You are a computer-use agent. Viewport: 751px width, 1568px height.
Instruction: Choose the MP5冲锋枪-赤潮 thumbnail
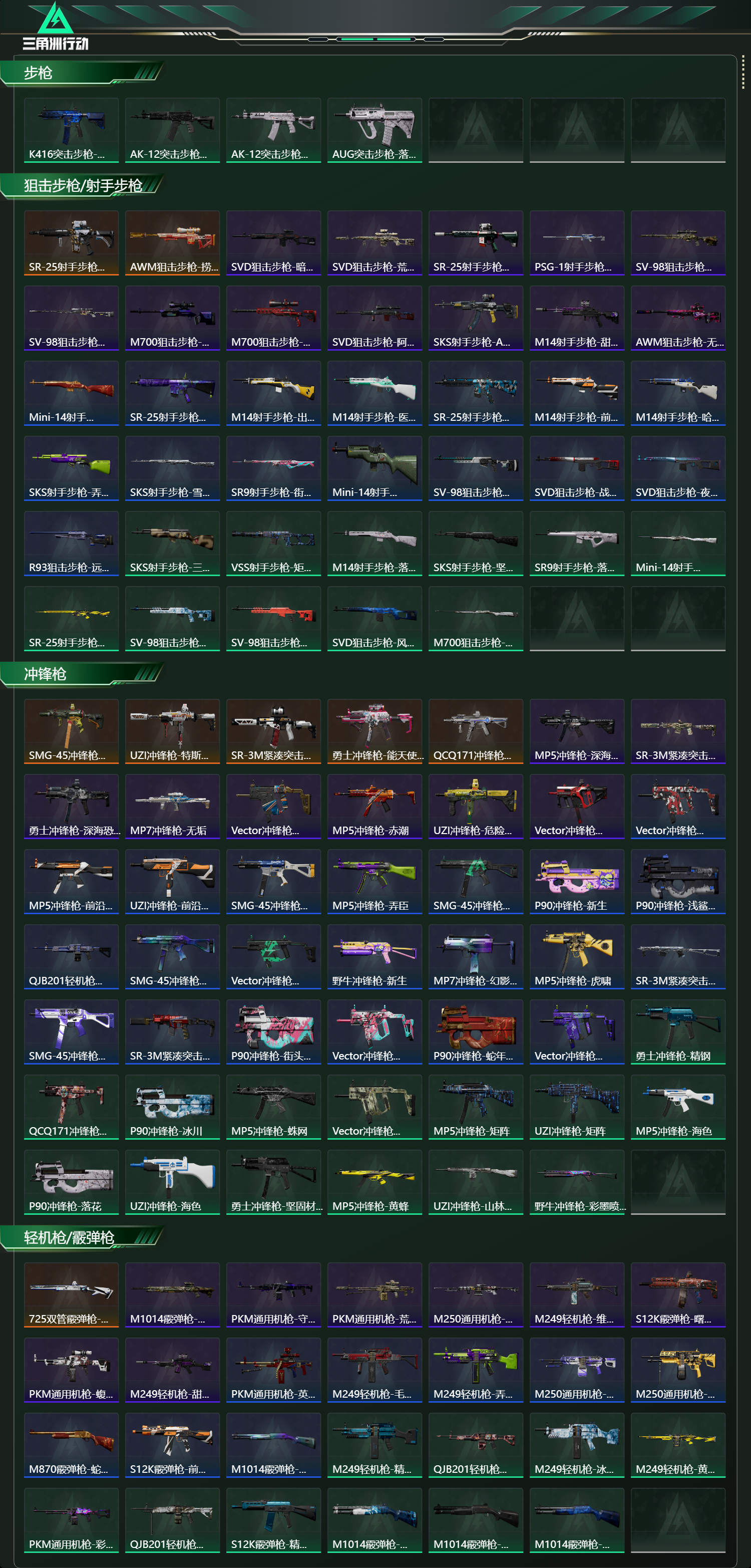[x=374, y=807]
